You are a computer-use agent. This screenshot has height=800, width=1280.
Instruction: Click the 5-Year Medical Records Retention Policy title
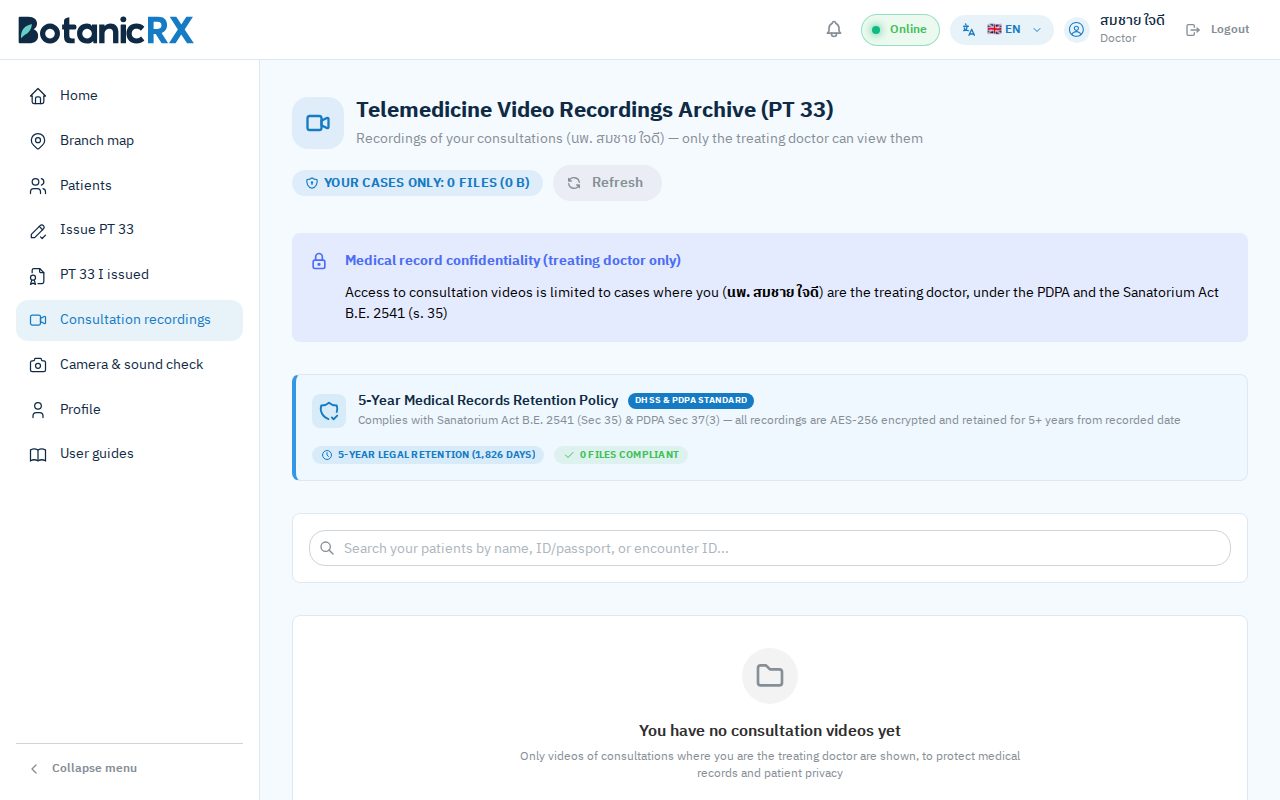[x=488, y=400]
